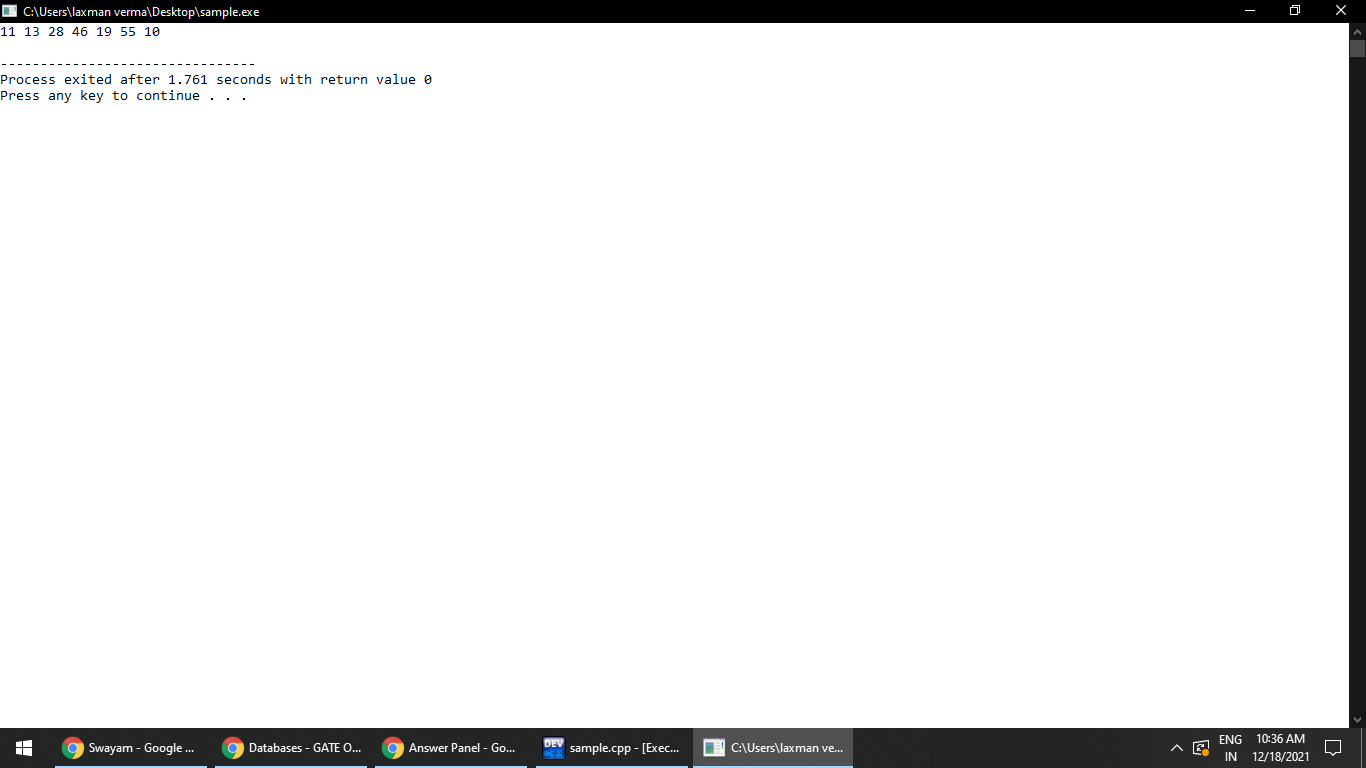The height and width of the screenshot is (768, 1366).
Task: Show hidden system tray icons
Action: tap(1176, 748)
